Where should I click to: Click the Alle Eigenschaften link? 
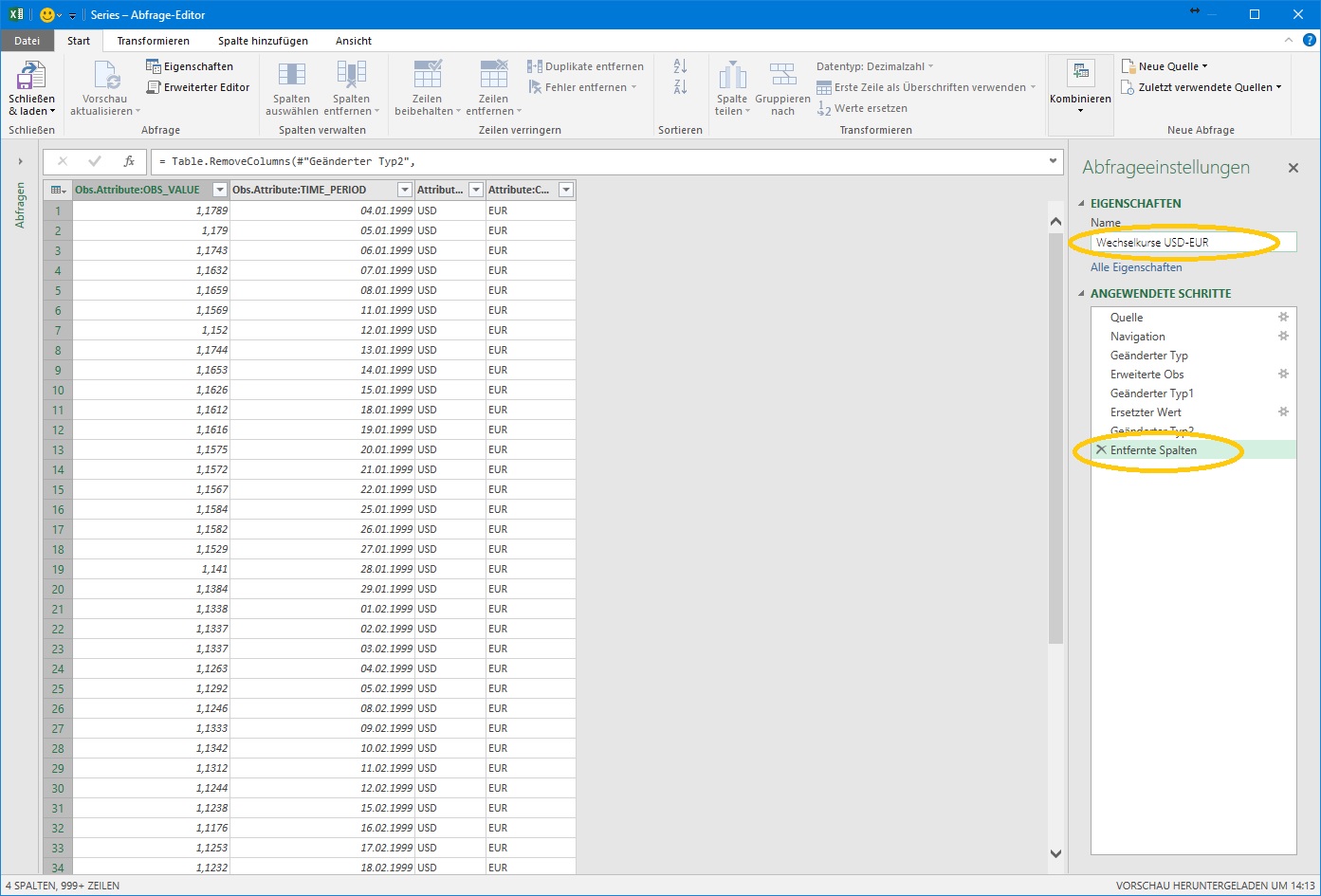click(x=1135, y=266)
